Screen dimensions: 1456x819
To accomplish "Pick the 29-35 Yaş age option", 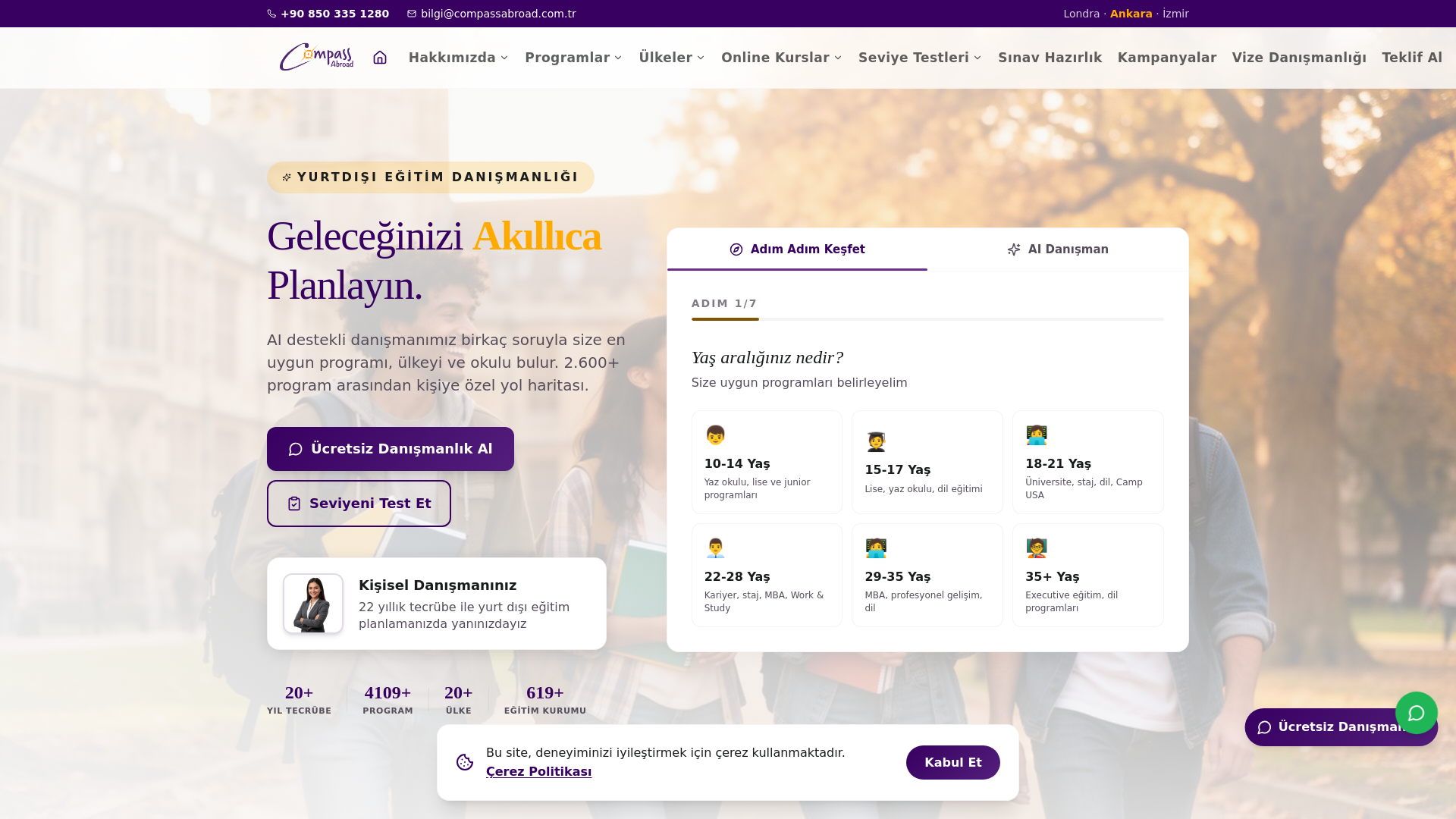I will 927,576.
